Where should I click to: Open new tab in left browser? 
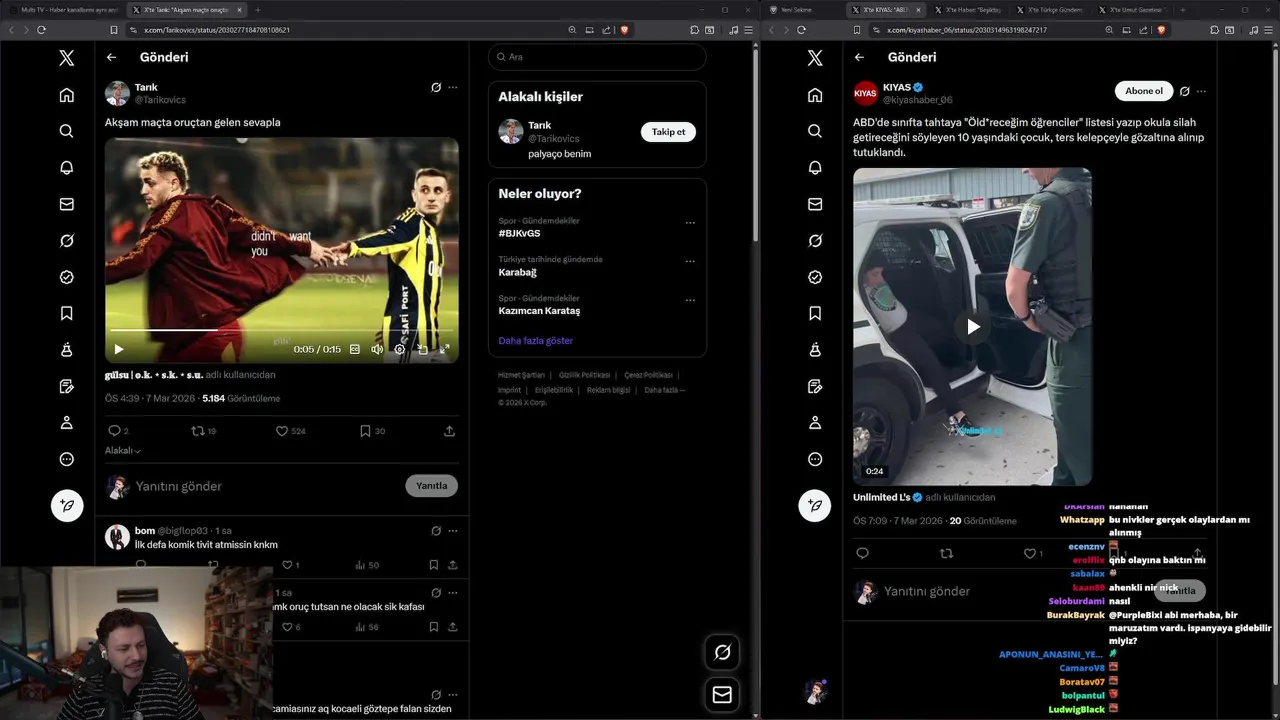tap(258, 10)
